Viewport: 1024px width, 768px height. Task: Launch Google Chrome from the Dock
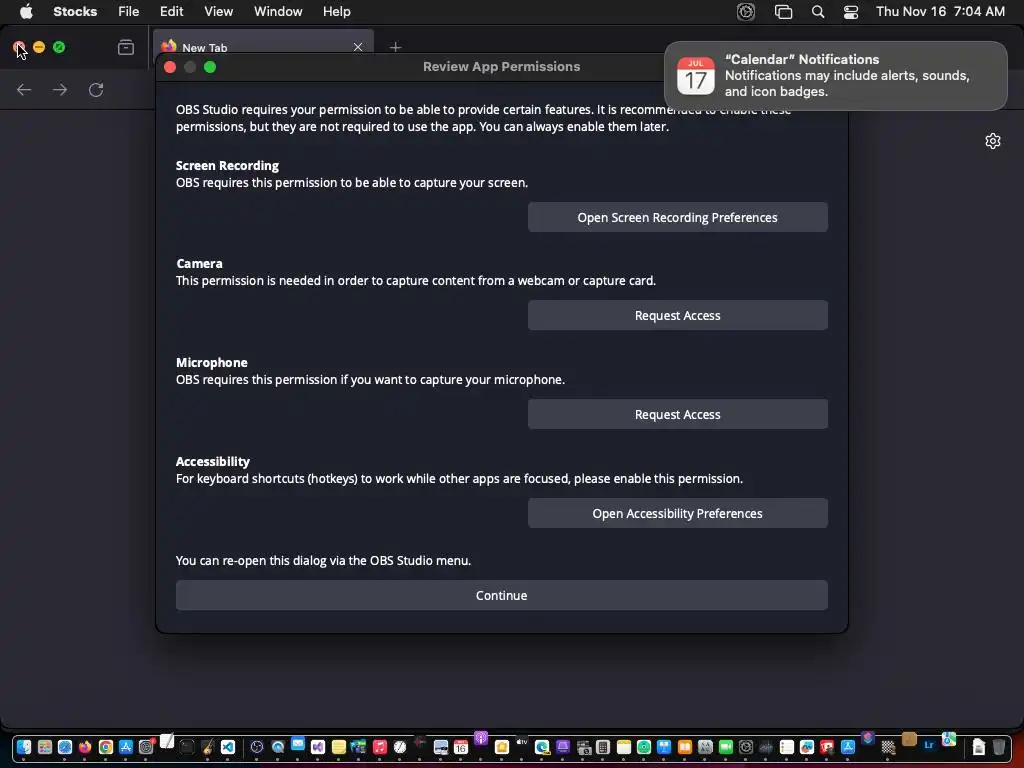coord(106,747)
